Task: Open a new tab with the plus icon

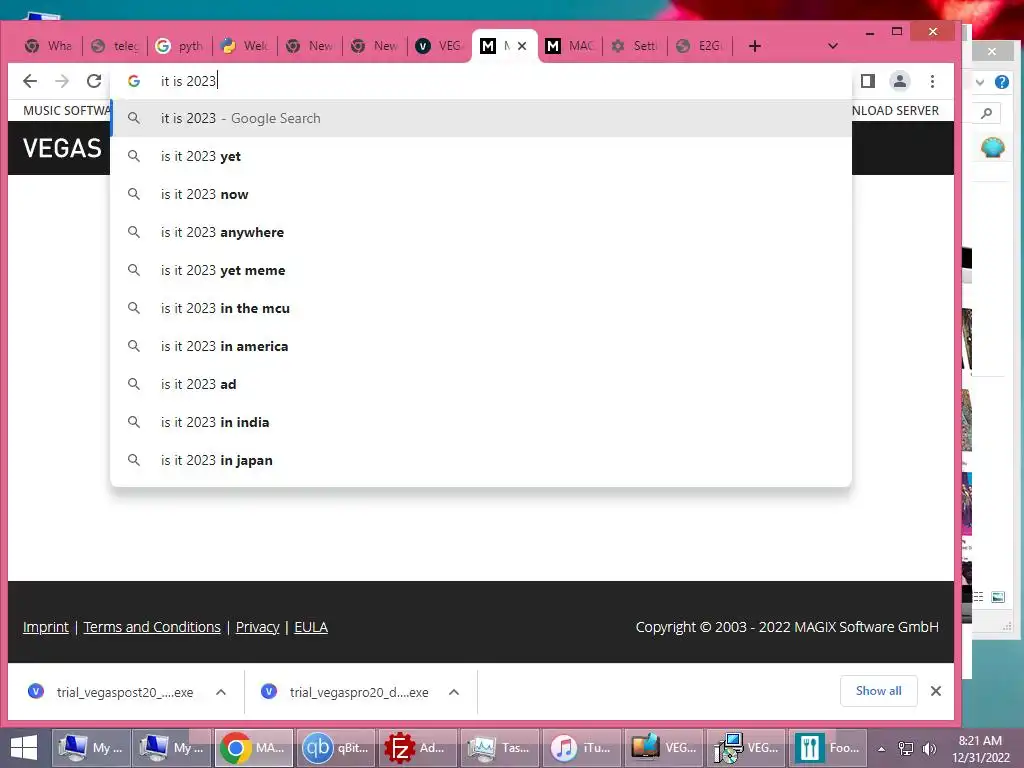Action: tap(754, 46)
